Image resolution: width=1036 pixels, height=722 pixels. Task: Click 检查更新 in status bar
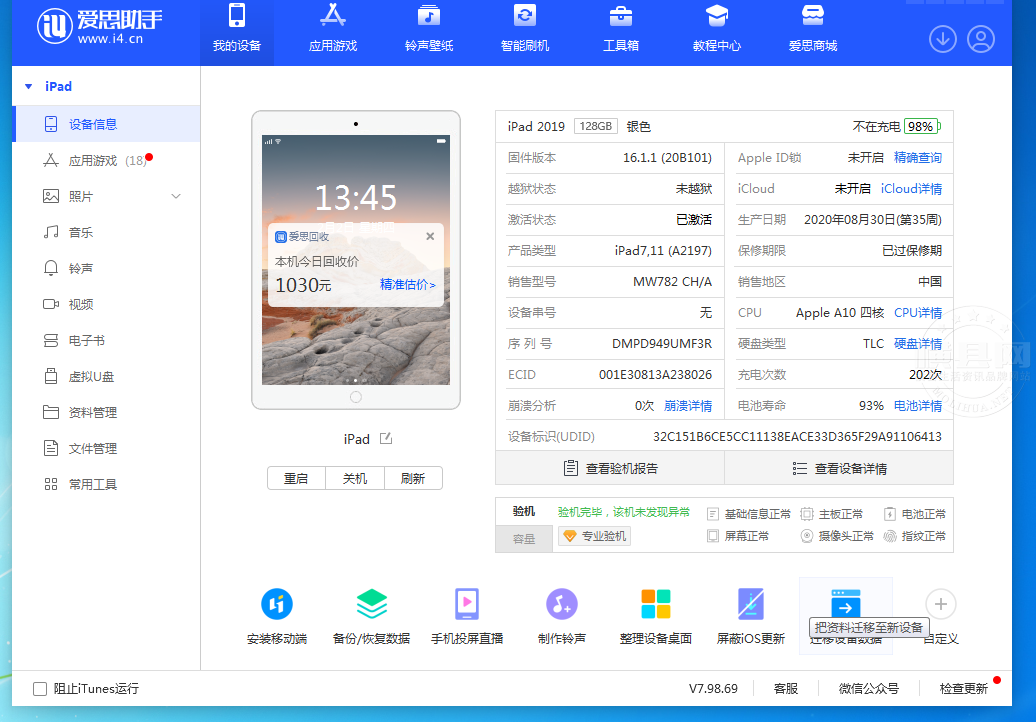[963, 689]
